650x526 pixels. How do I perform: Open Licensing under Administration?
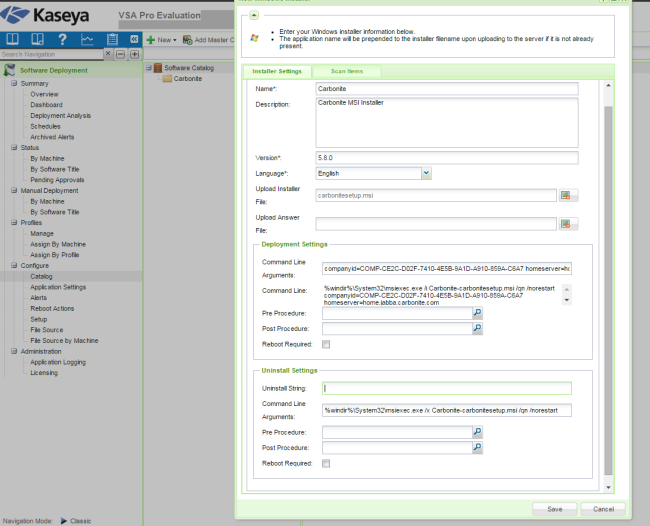[x=44, y=373]
